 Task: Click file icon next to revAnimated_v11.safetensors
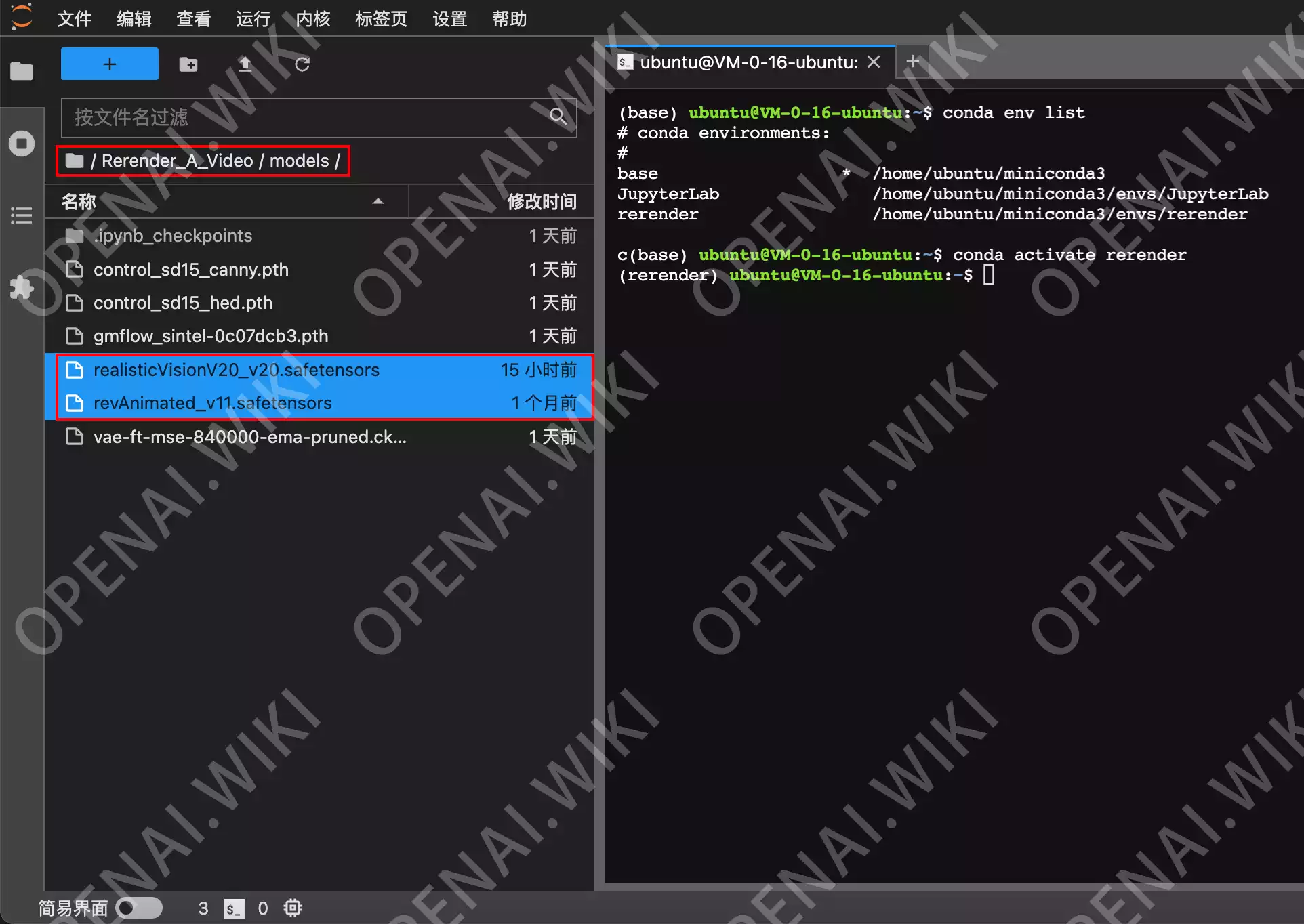(x=75, y=403)
